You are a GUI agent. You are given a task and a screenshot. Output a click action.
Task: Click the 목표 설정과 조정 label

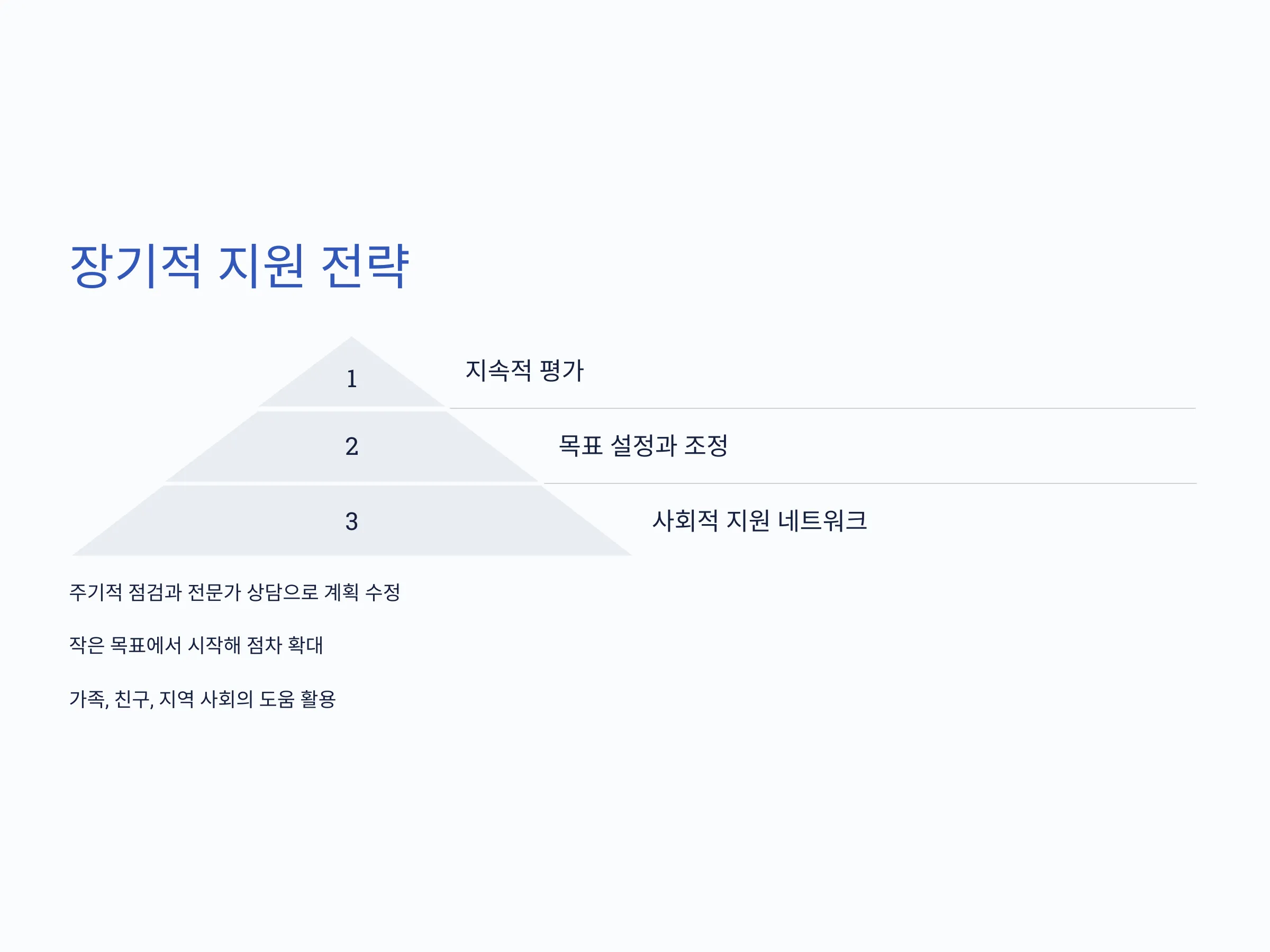tap(643, 445)
